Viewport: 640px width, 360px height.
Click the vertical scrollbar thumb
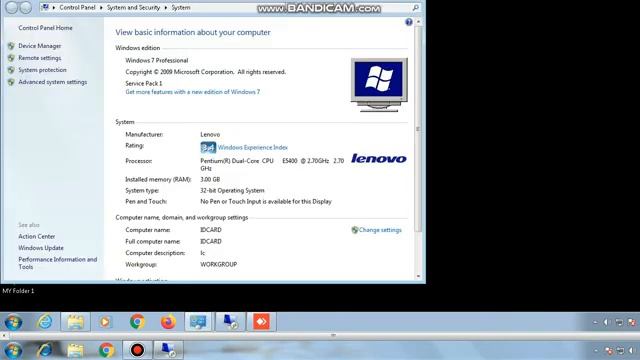(418, 129)
